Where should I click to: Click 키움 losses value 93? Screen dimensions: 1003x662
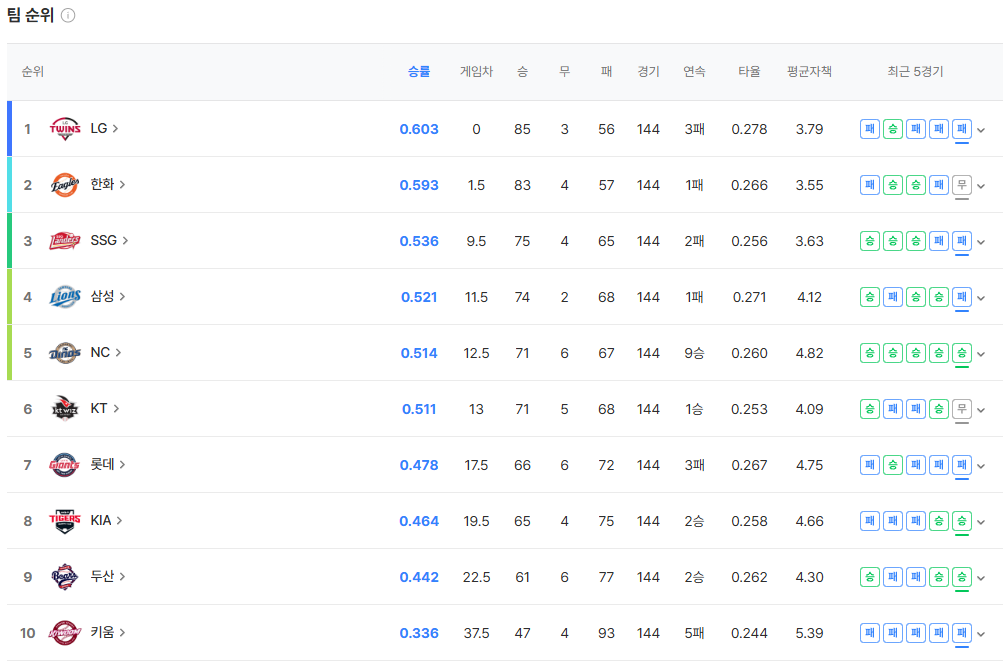coord(606,633)
